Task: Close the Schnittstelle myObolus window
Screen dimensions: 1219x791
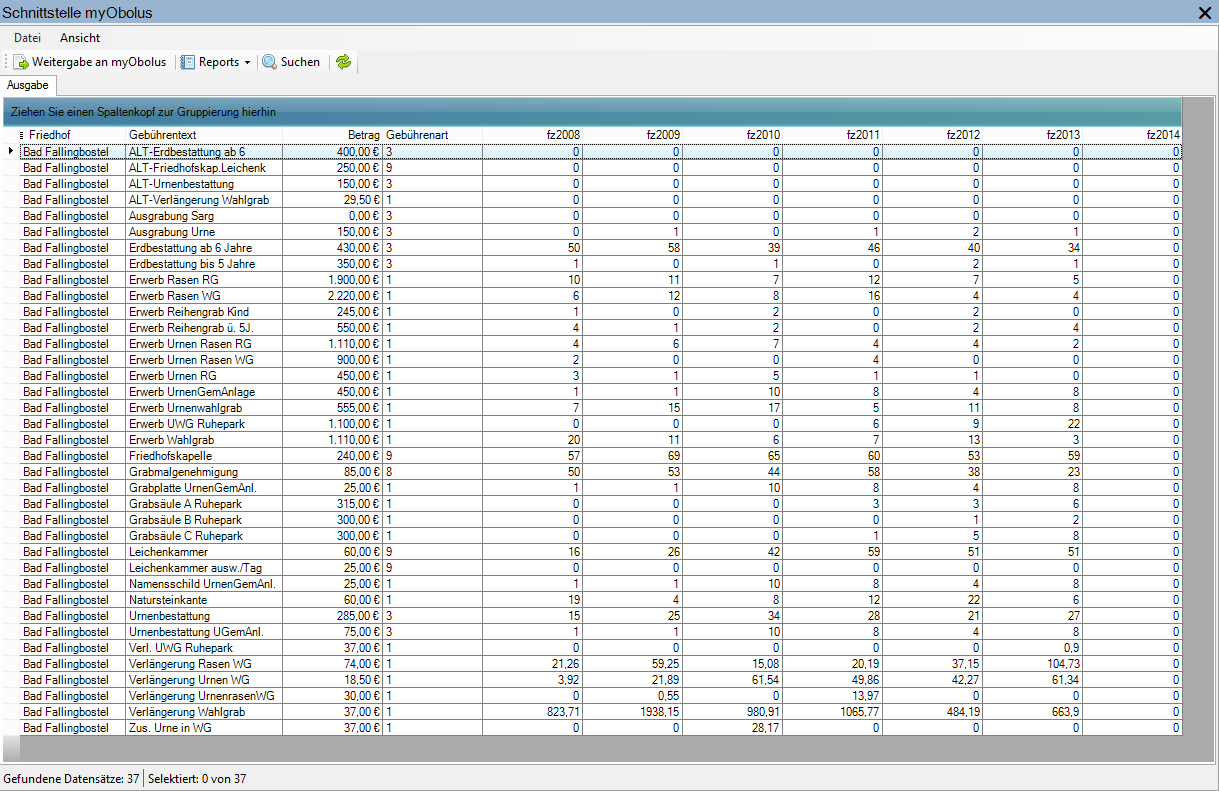Action: pos(1205,12)
